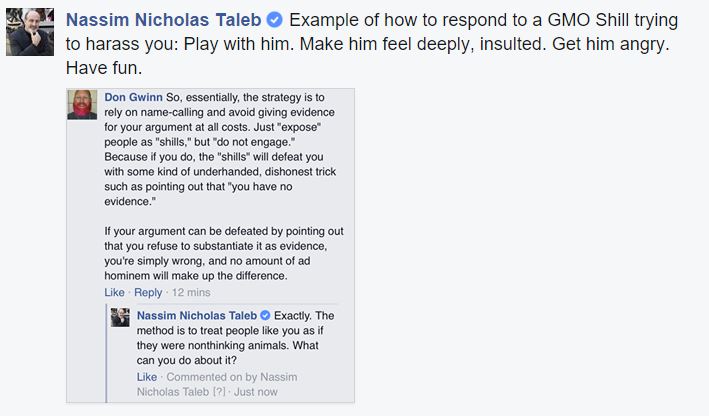Click the verified badge in Taleb's reply

click(265, 316)
